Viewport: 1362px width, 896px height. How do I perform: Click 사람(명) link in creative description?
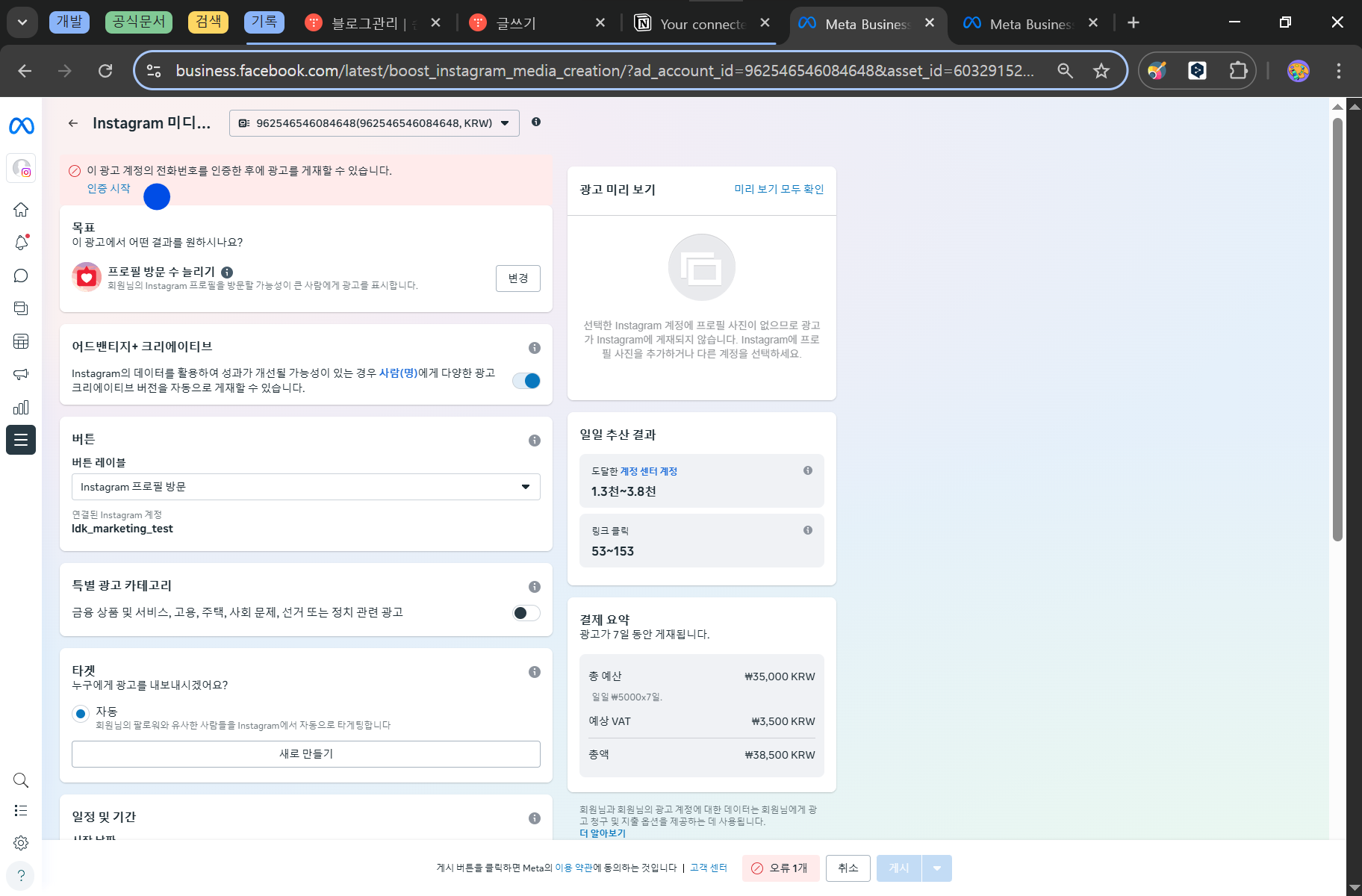tap(399, 373)
